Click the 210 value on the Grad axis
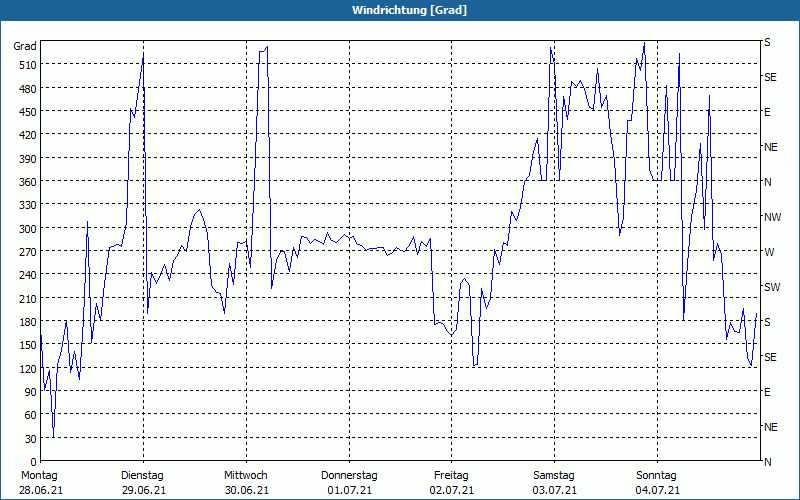Screen dimensions: 800x500 [x=28, y=298]
